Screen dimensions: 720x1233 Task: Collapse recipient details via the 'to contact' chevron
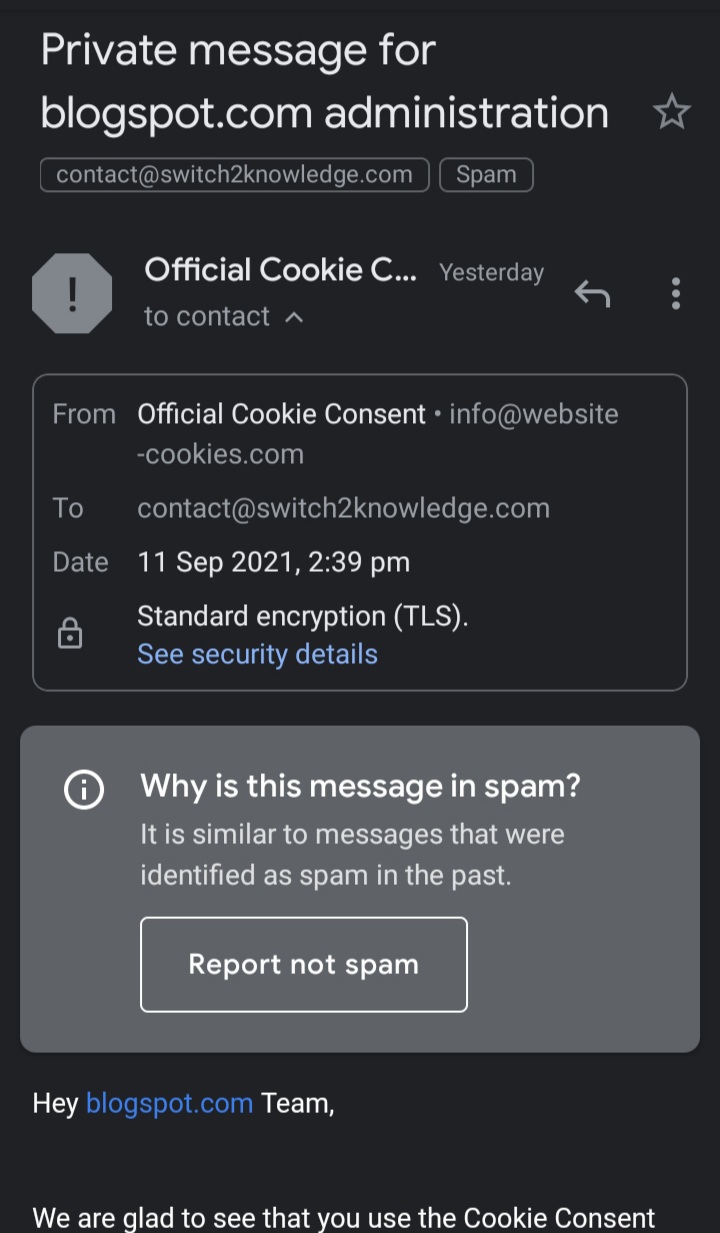[294, 317]
